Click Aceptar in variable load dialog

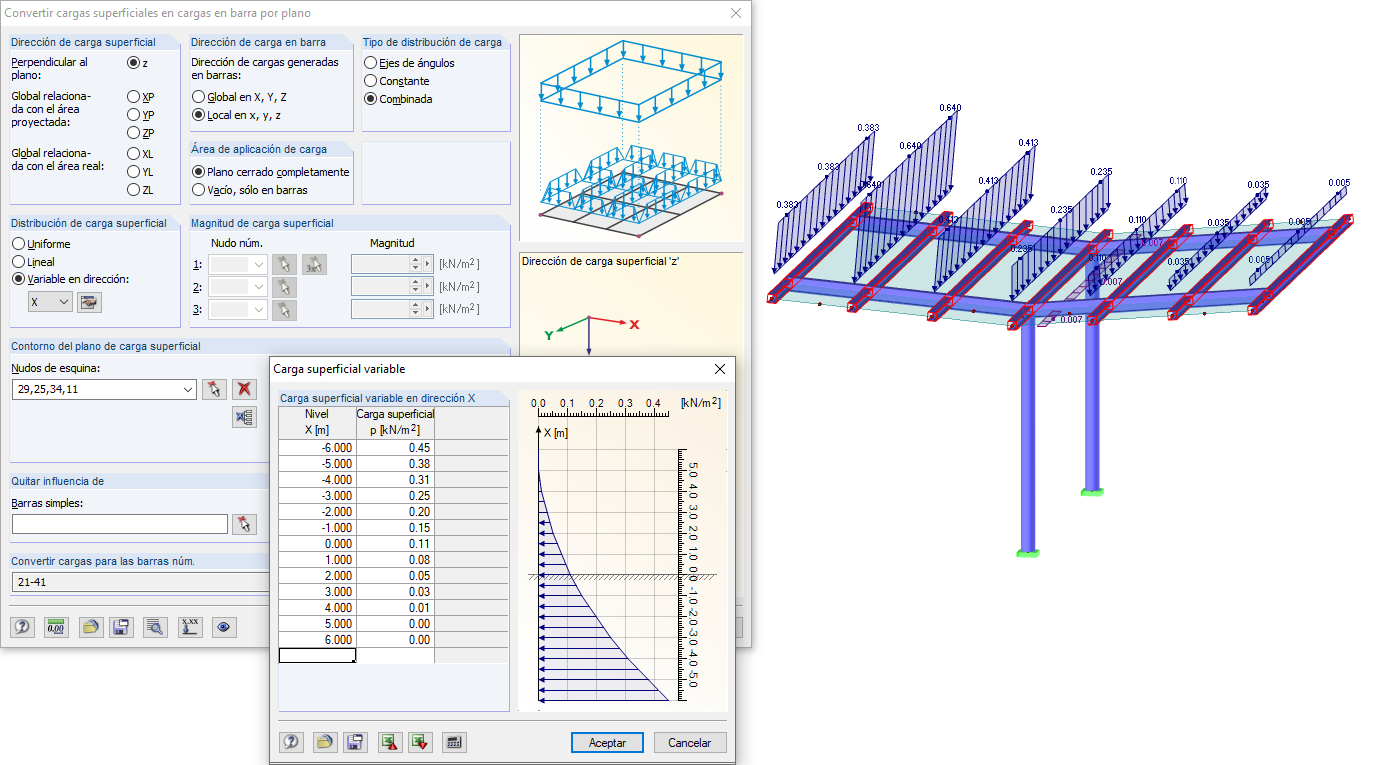607,743
